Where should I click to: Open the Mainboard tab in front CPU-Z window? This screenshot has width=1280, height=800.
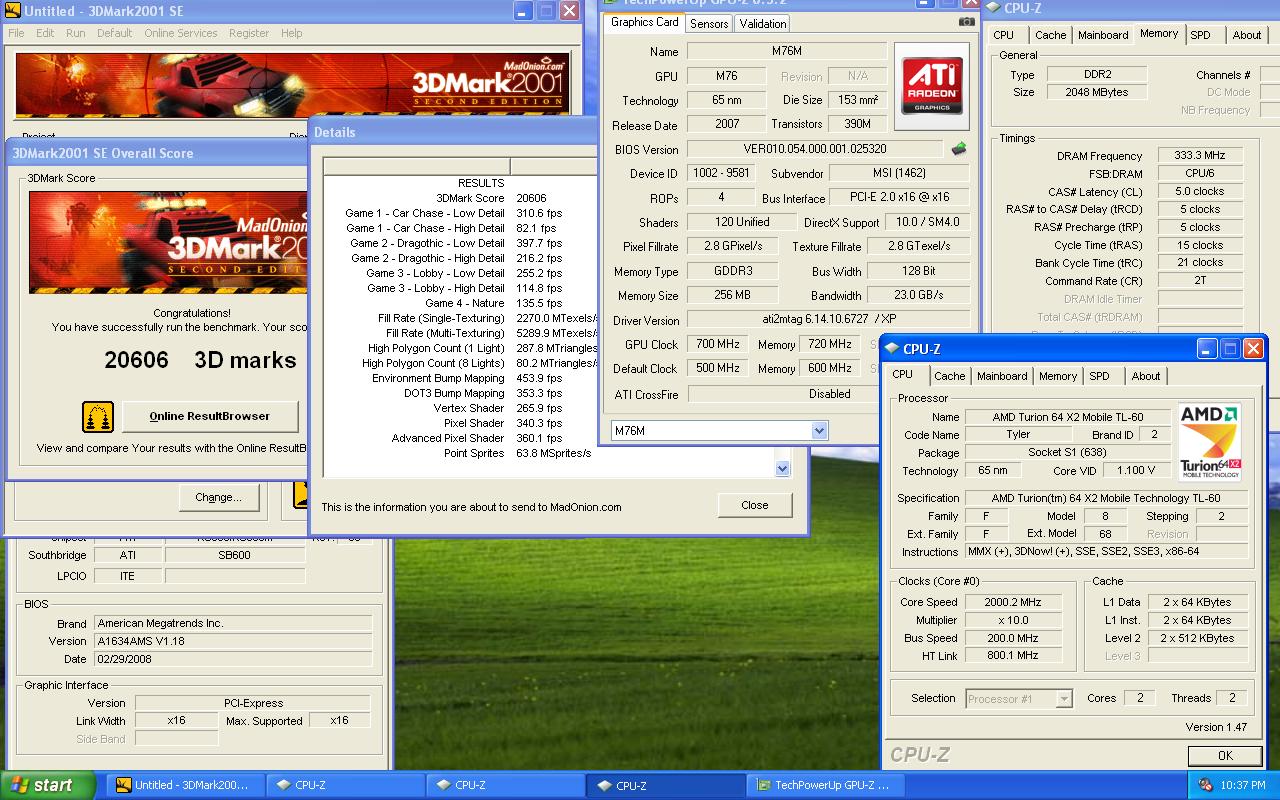point(1002,376)
